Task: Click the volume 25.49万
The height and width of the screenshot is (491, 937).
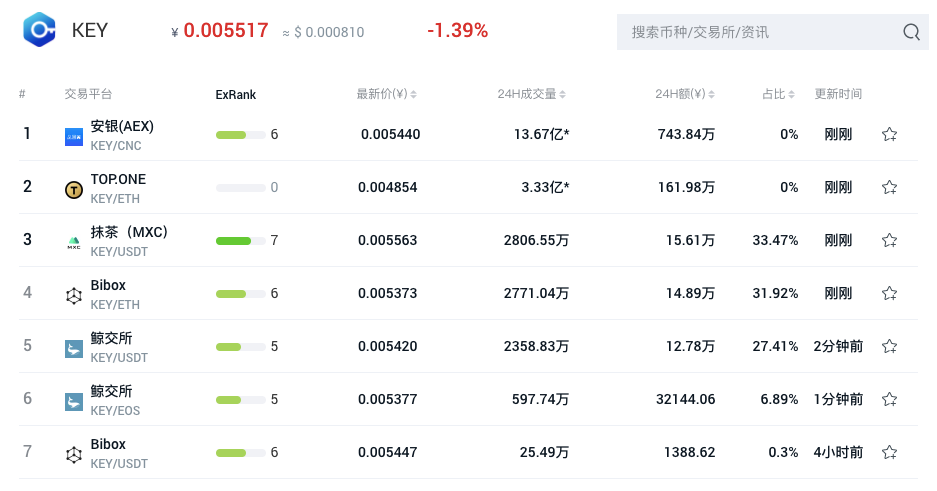Action: [544, 452]
